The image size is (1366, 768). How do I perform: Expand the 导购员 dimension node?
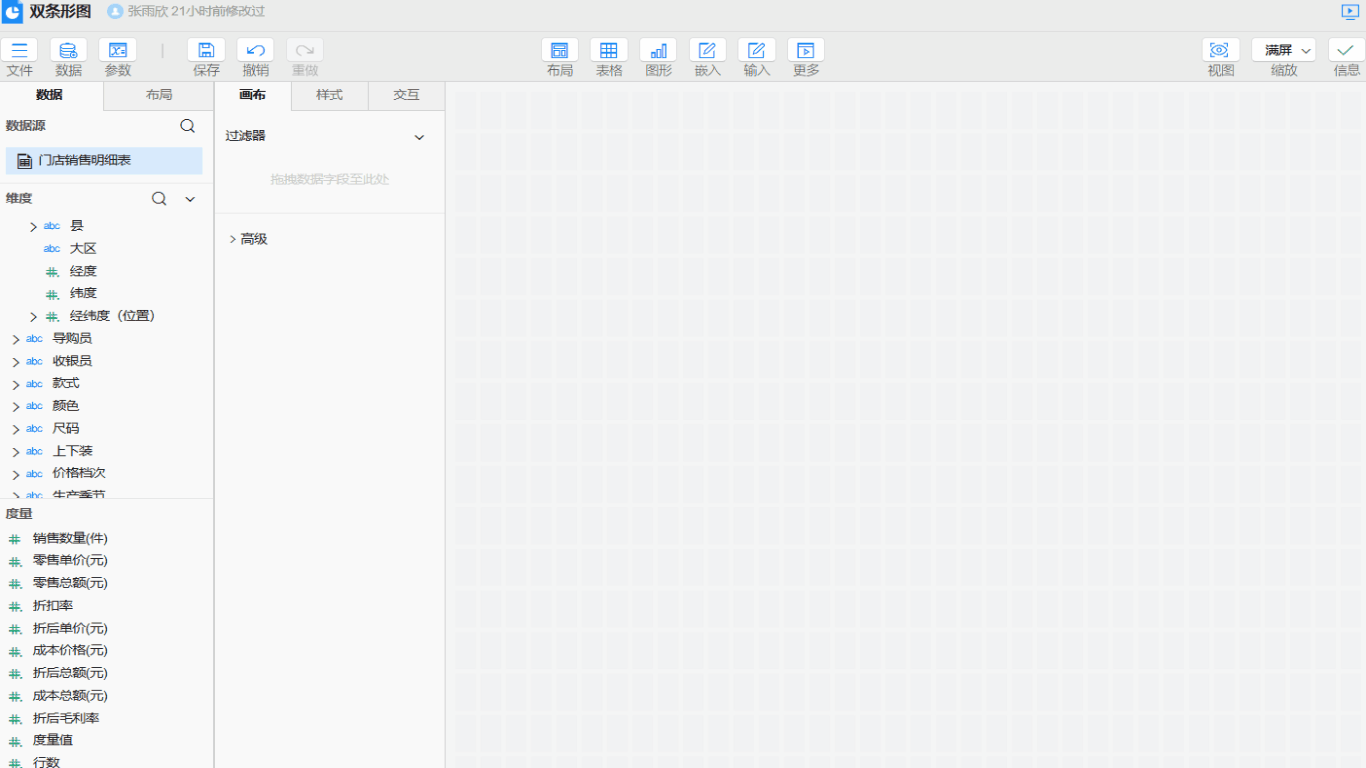pos(16,339)
